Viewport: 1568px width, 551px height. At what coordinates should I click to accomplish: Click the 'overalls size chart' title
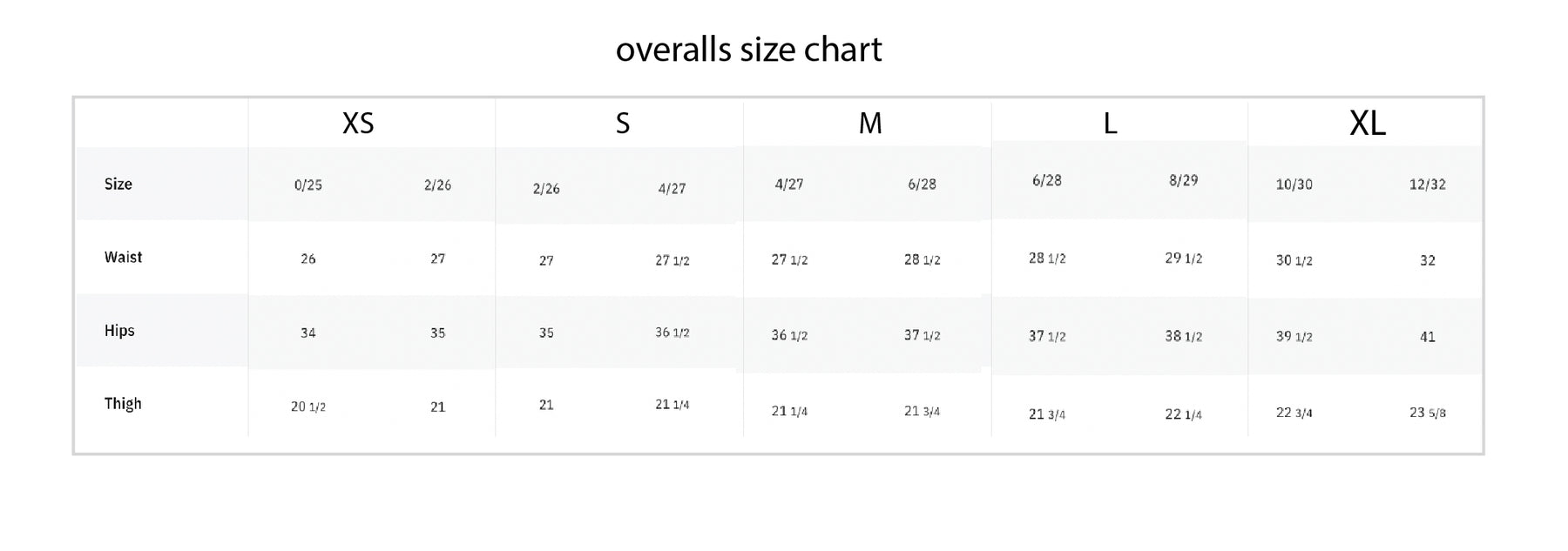coord(748,50)
